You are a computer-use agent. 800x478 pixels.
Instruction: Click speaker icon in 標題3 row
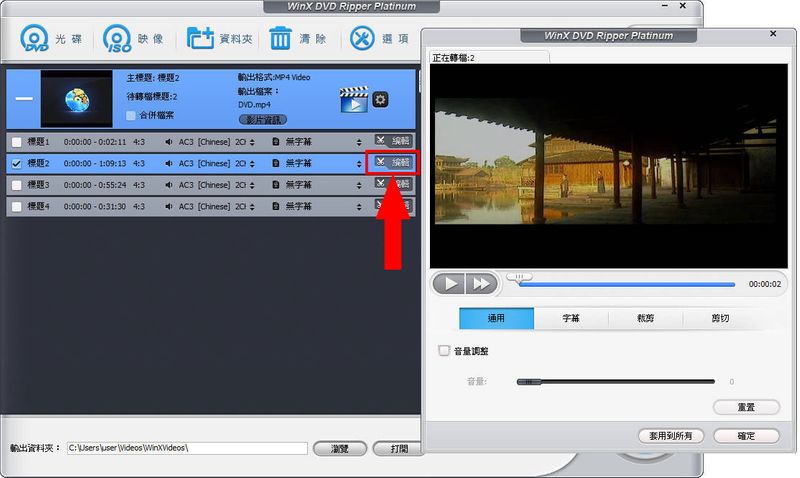click(168, 185)
